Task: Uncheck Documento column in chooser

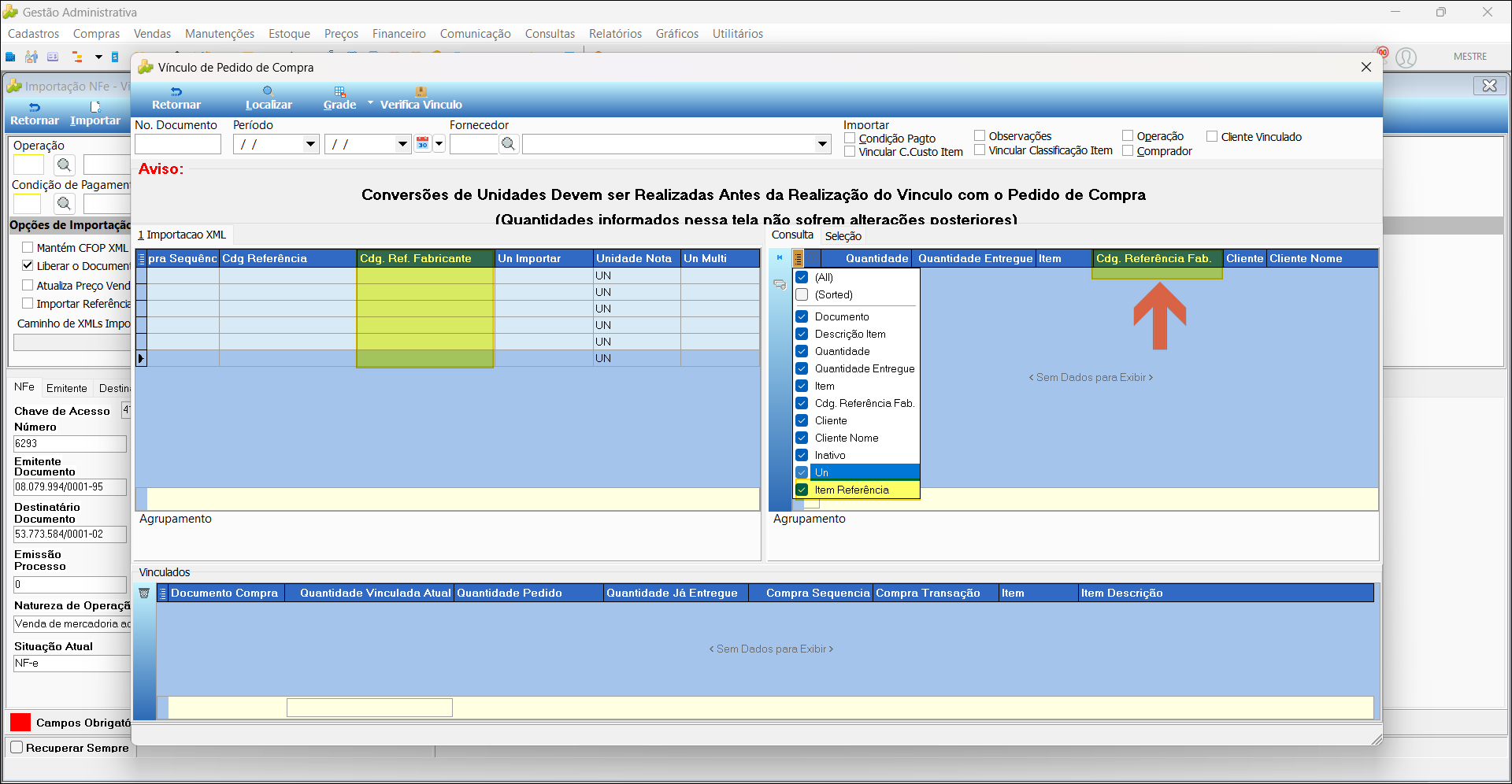Action: pyautogui.click(x=802, y=316)
